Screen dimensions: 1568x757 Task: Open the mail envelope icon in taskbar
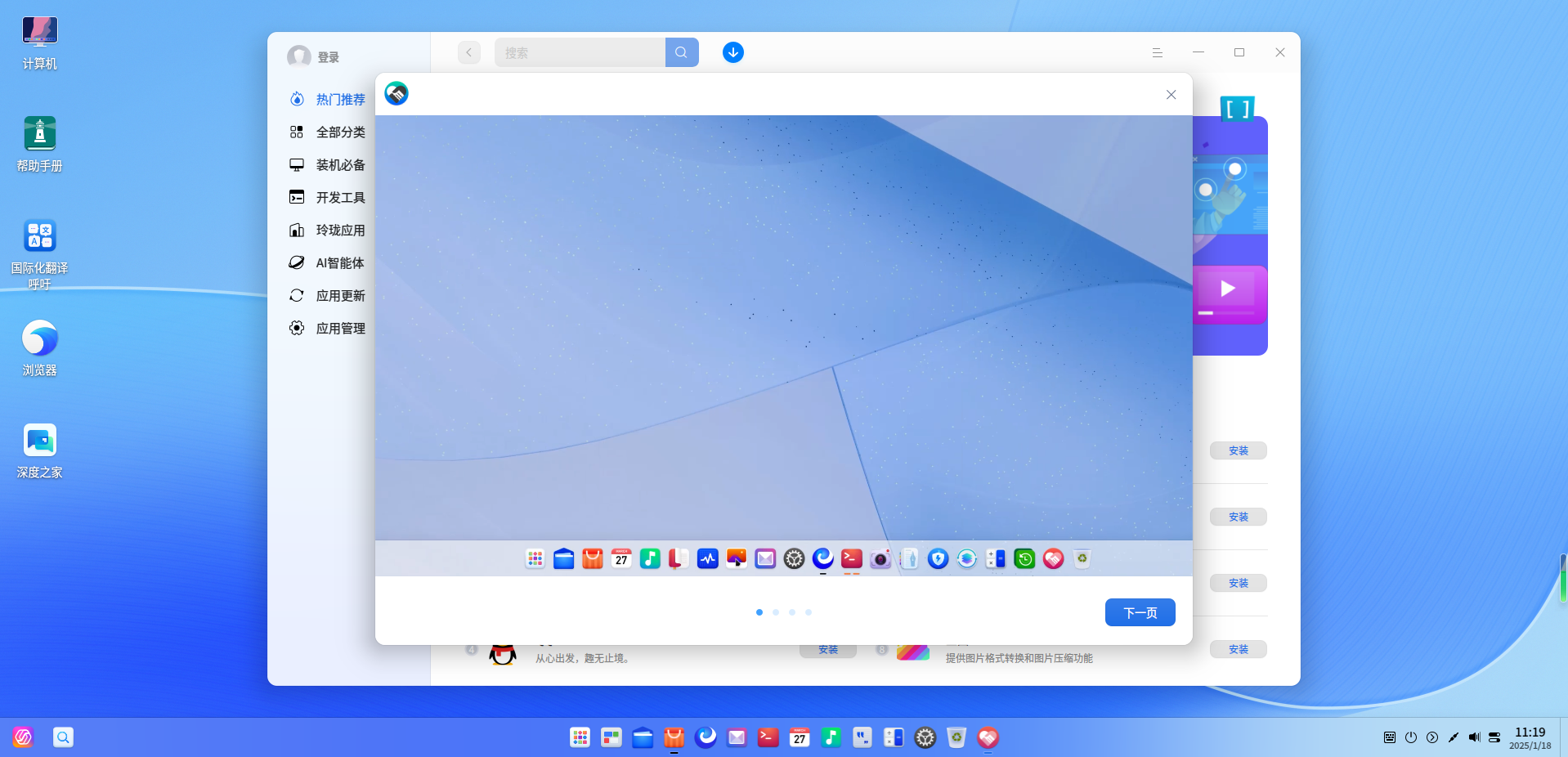coord(737,737)
